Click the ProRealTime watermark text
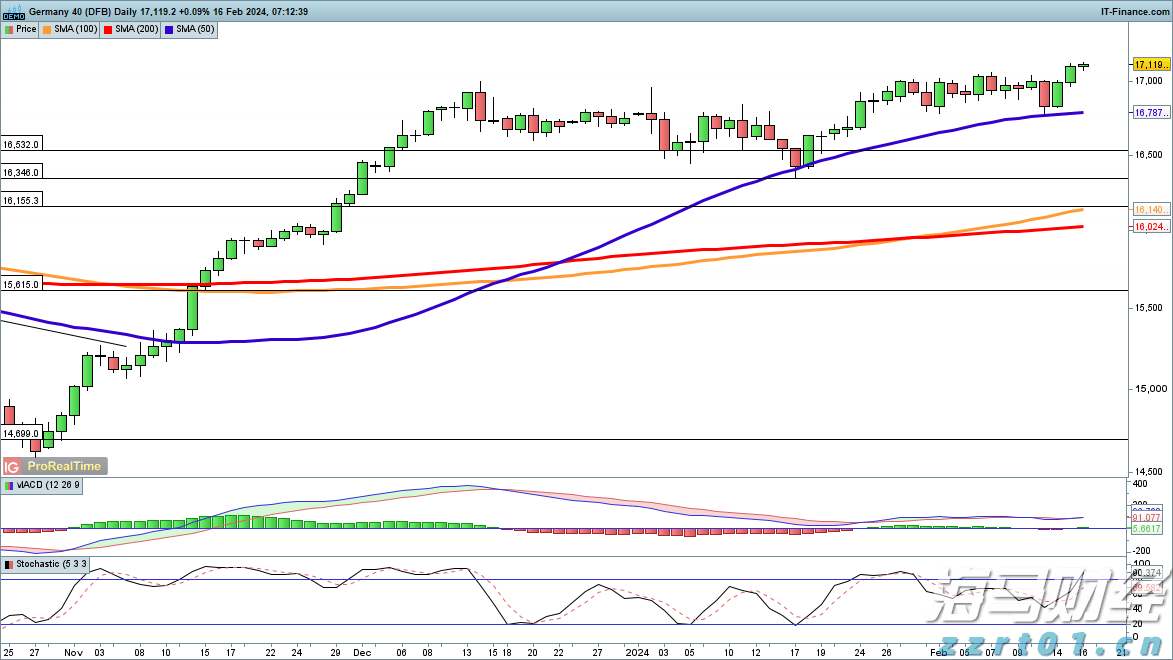 click(x=66, y=466)
